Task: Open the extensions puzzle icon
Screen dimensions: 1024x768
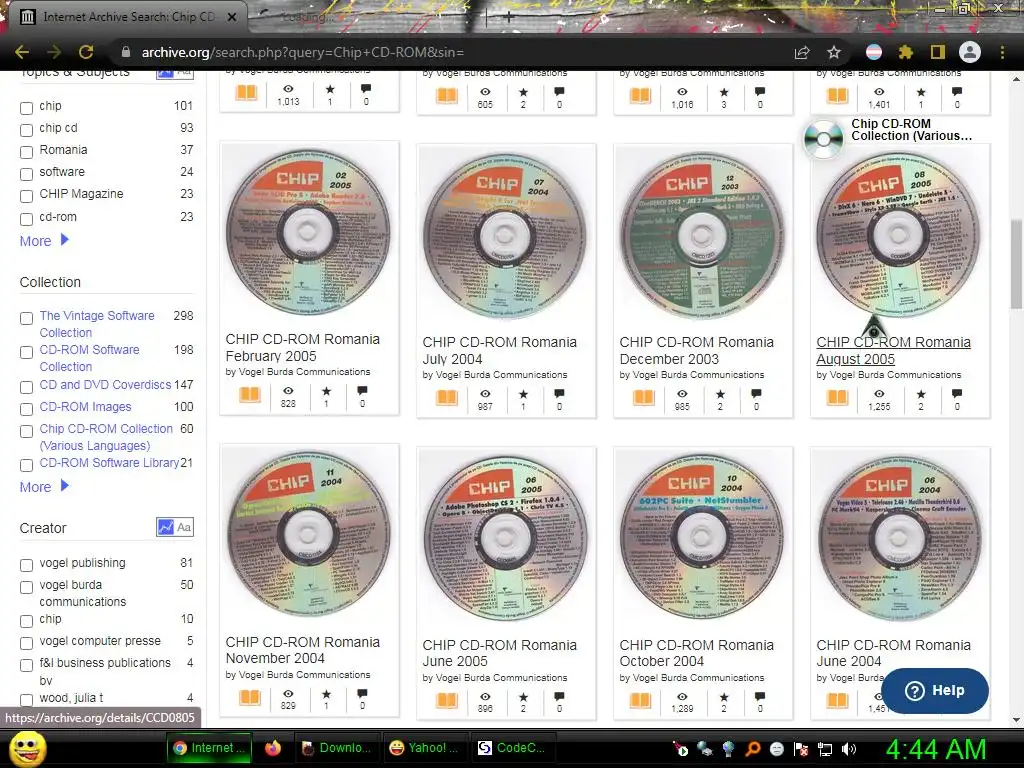Action: tap(905, 52)
